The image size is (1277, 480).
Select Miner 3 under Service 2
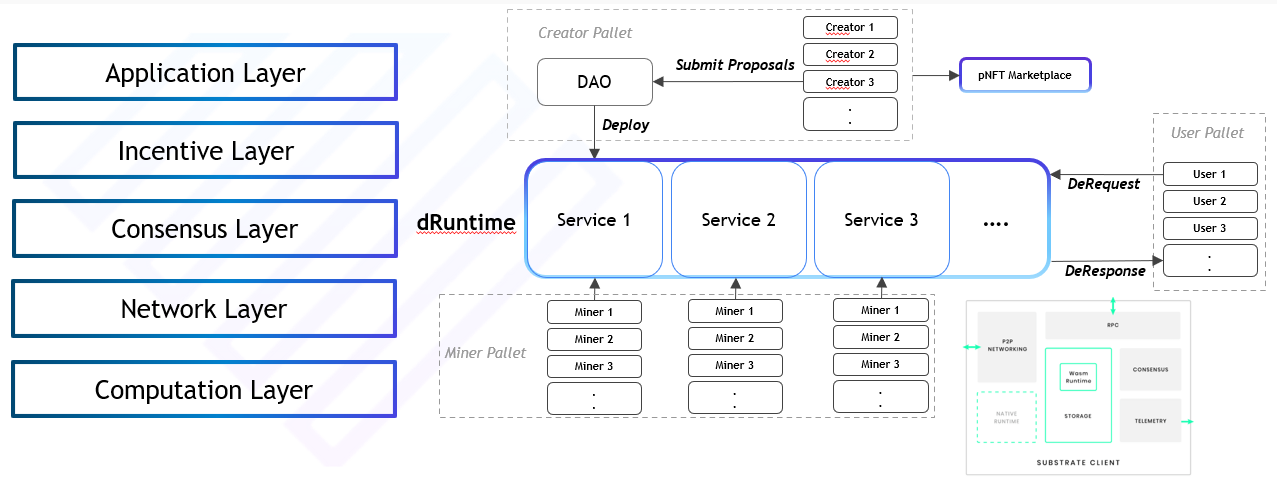[x=735, y=366]
